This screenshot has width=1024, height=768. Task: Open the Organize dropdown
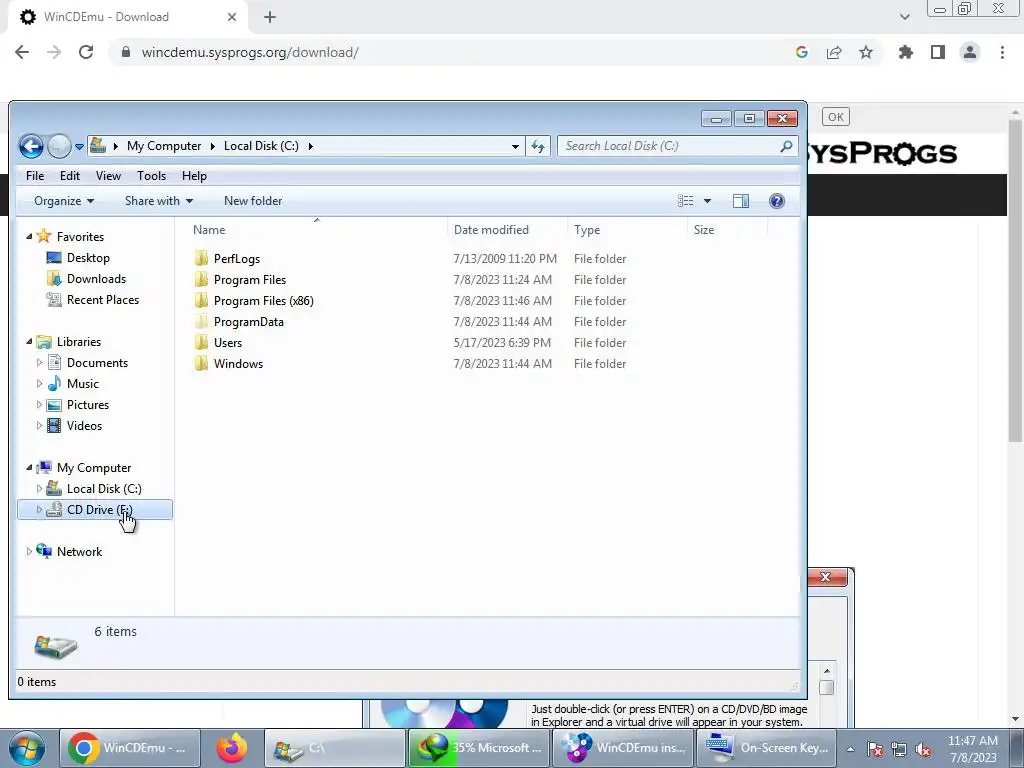pyautogui.click(x=64, y=201)
